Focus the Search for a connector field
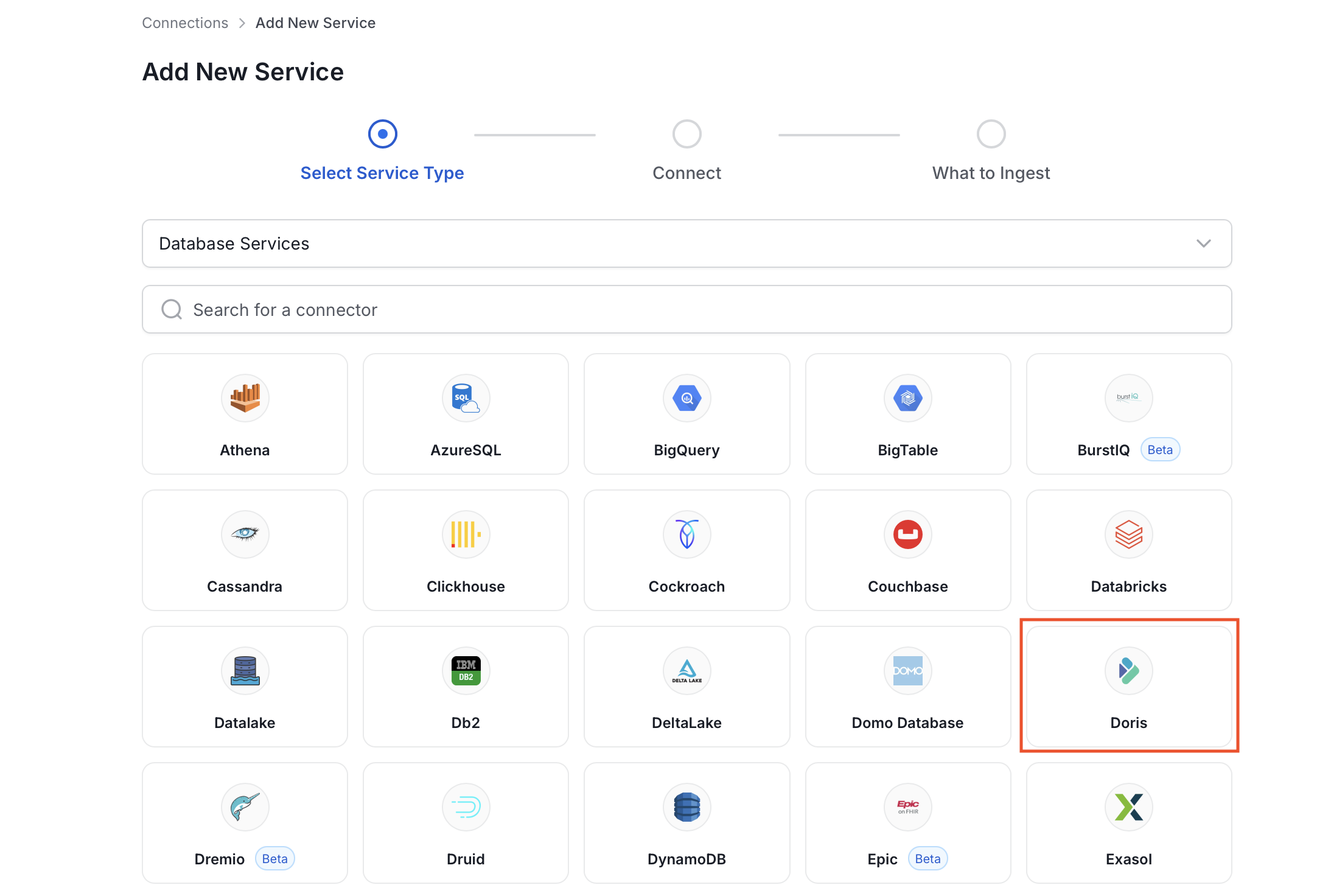This screenshot has width=1317, height=896. click(x=687, y=309)
